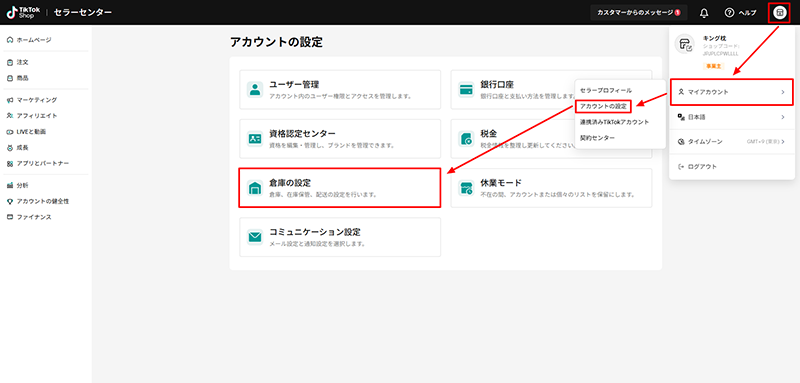Open the 資格認定センター card
The image size is (800, 383).
pos(340,139)
